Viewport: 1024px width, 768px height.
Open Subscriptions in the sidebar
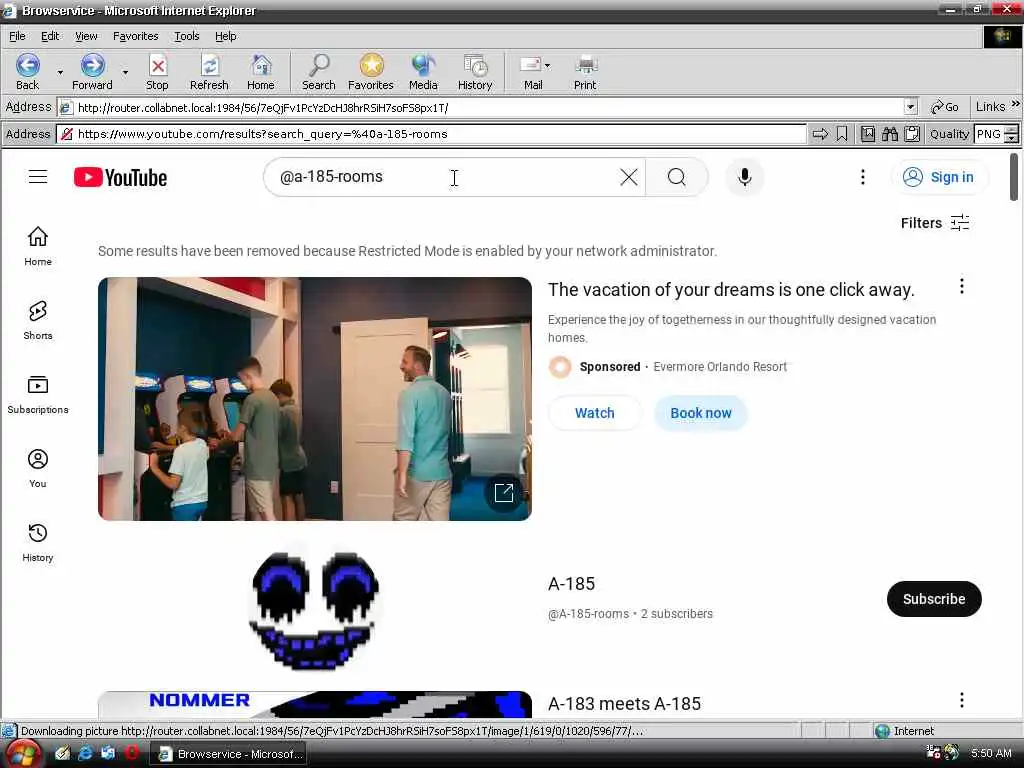click(x=38, y=394)
